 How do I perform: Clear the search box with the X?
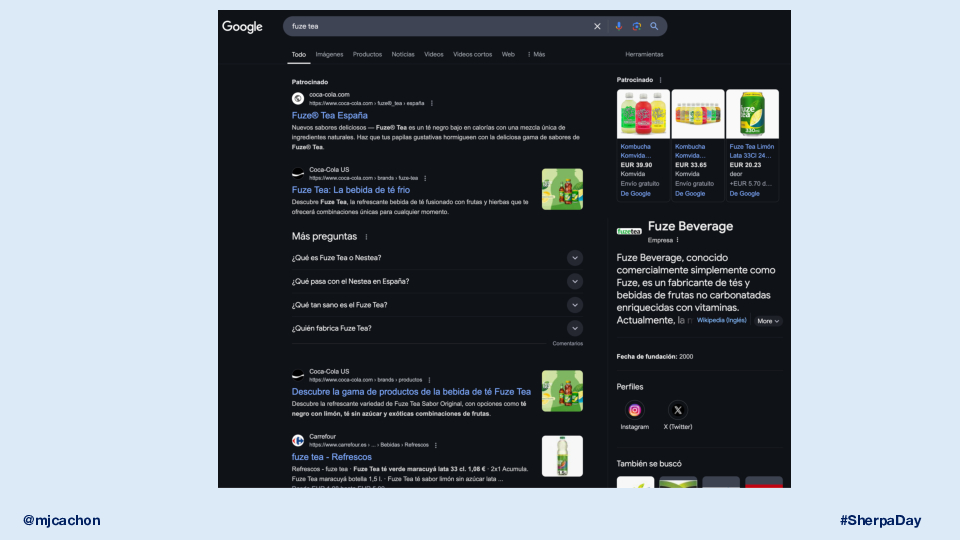(x=597, y=26)
